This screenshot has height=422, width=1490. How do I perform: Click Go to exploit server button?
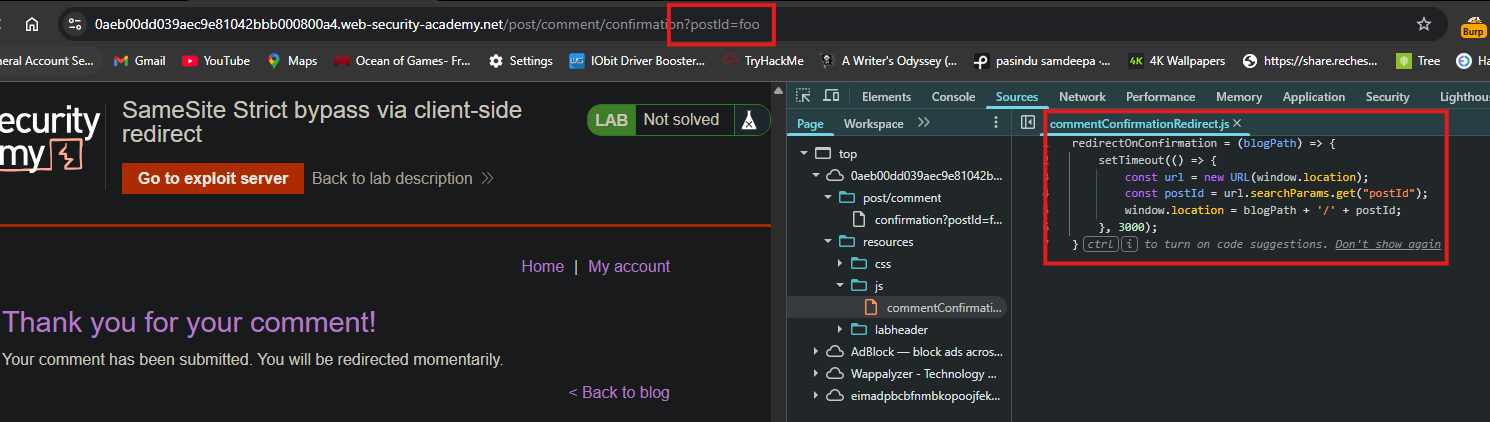click(213, 178)
